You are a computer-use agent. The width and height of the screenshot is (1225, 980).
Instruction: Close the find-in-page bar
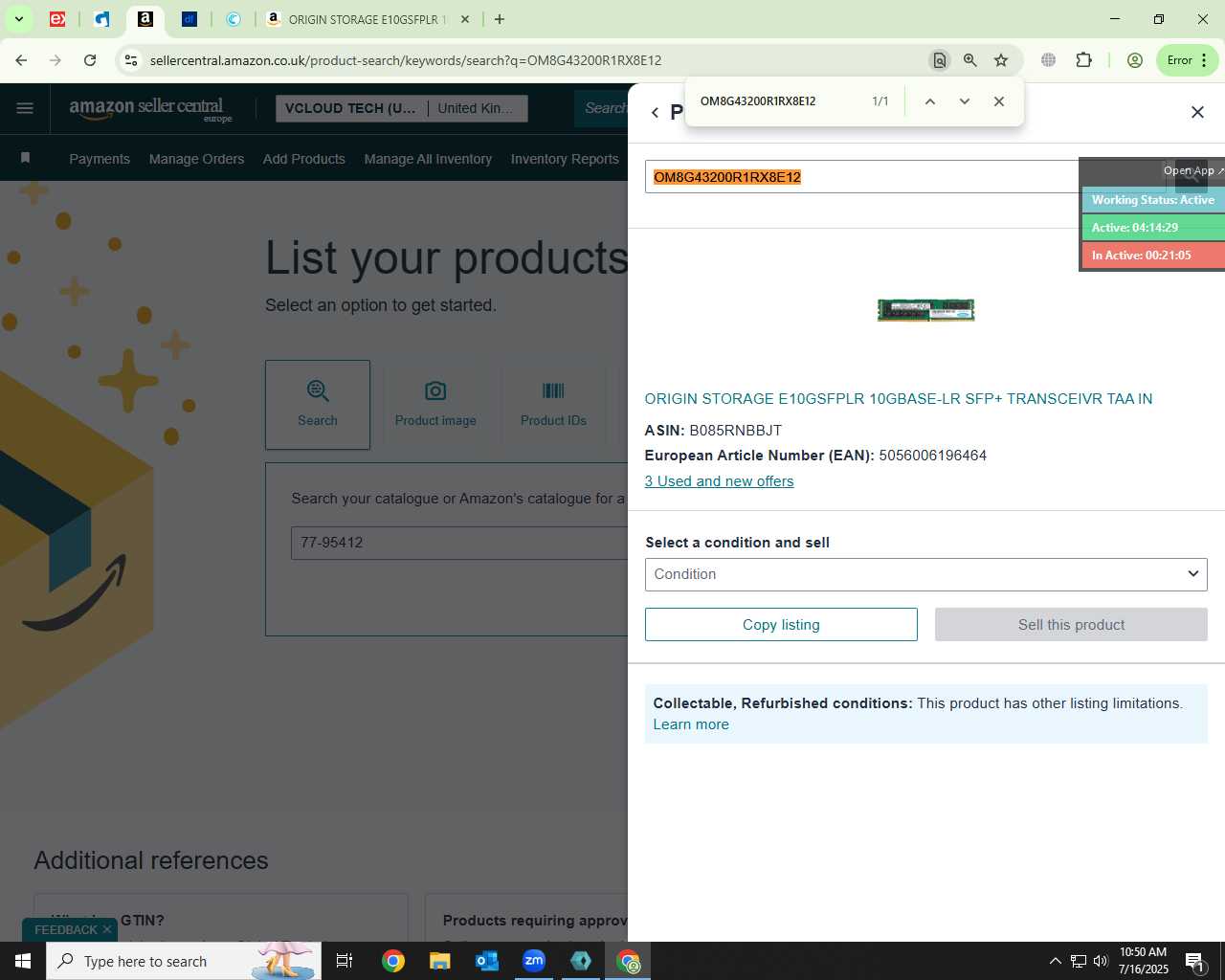[x=999, y=101]
